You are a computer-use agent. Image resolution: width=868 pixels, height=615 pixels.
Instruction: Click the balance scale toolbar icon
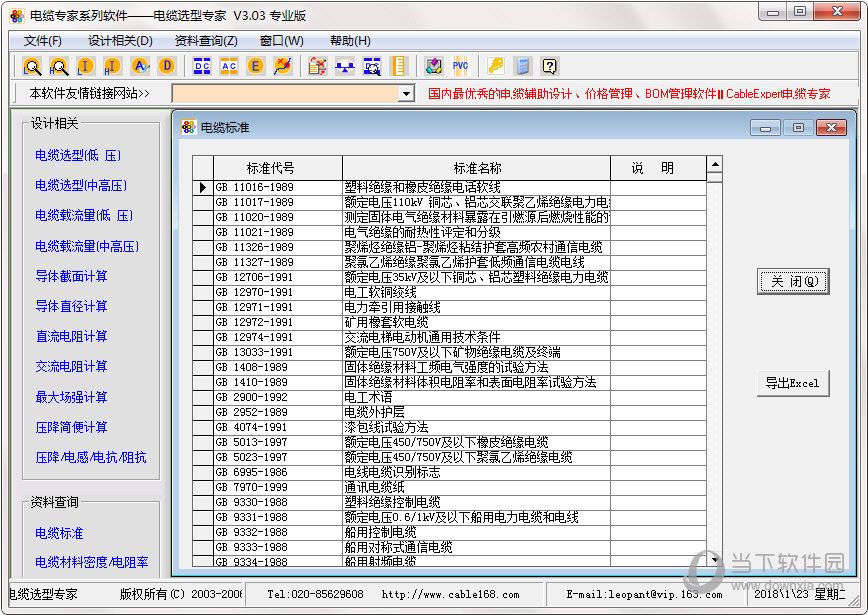click(345, 66)
